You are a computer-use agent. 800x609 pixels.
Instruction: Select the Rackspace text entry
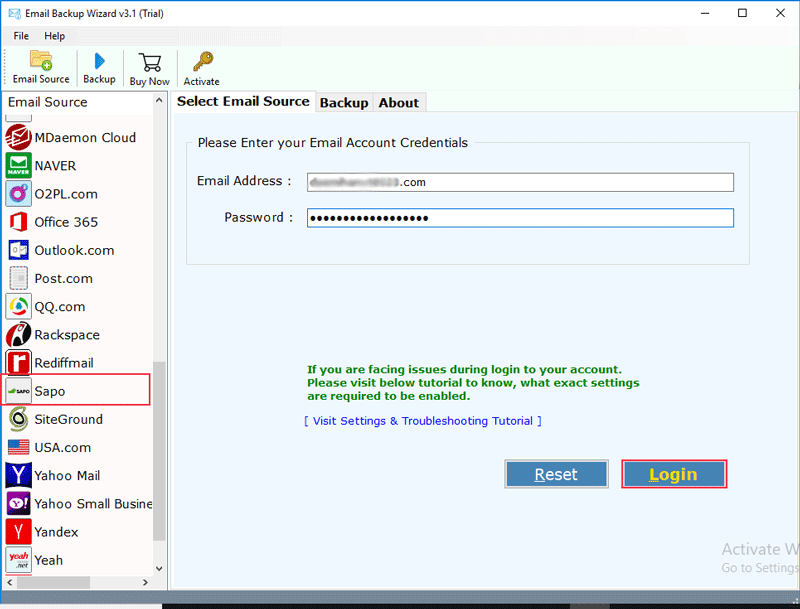pos(67,335)
